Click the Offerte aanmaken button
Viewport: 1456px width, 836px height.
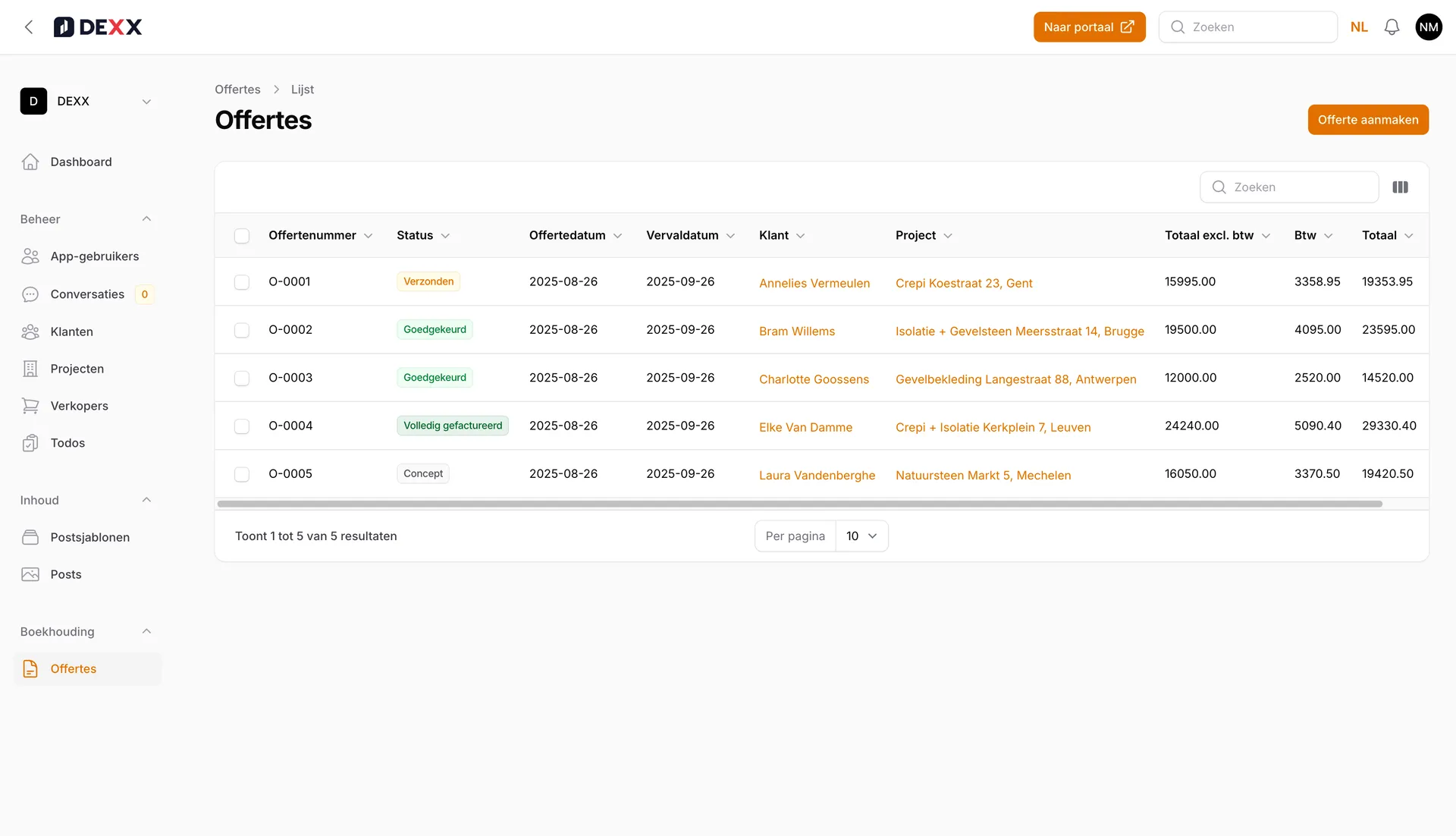(1367, 120)
